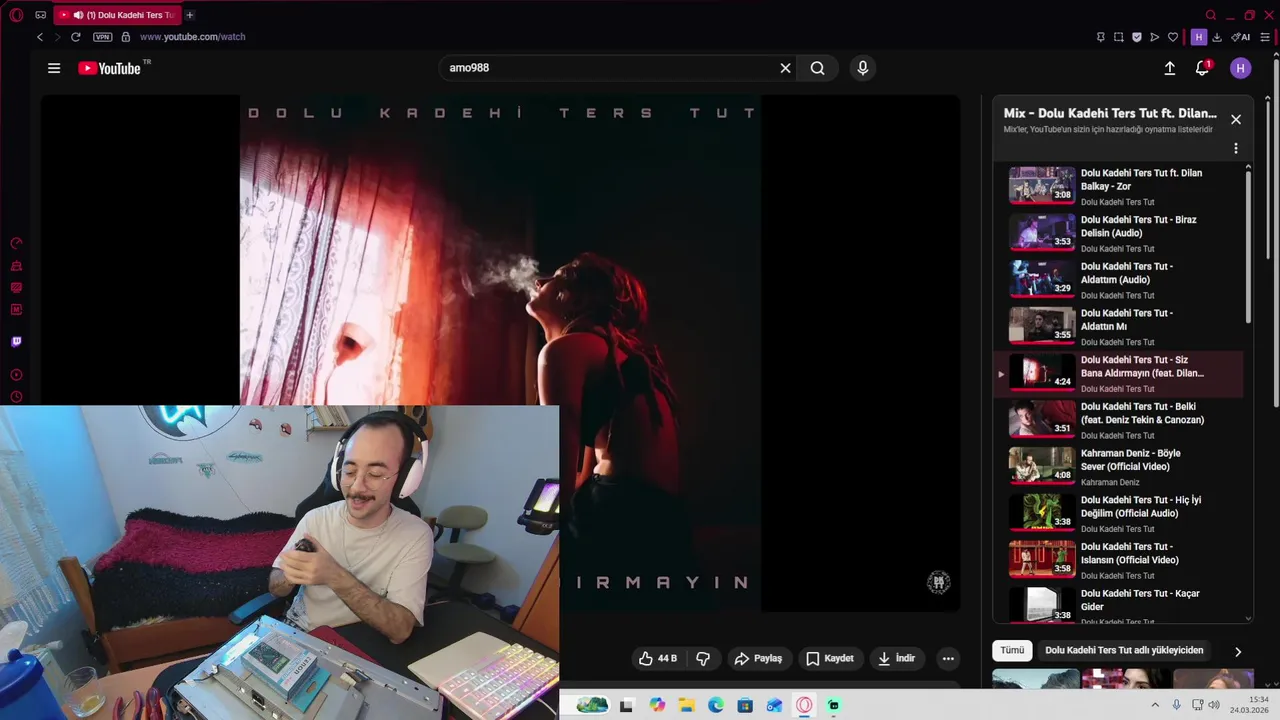Click the youtube.com/watch address field
Screen dimensions: 1280x720
192,37
